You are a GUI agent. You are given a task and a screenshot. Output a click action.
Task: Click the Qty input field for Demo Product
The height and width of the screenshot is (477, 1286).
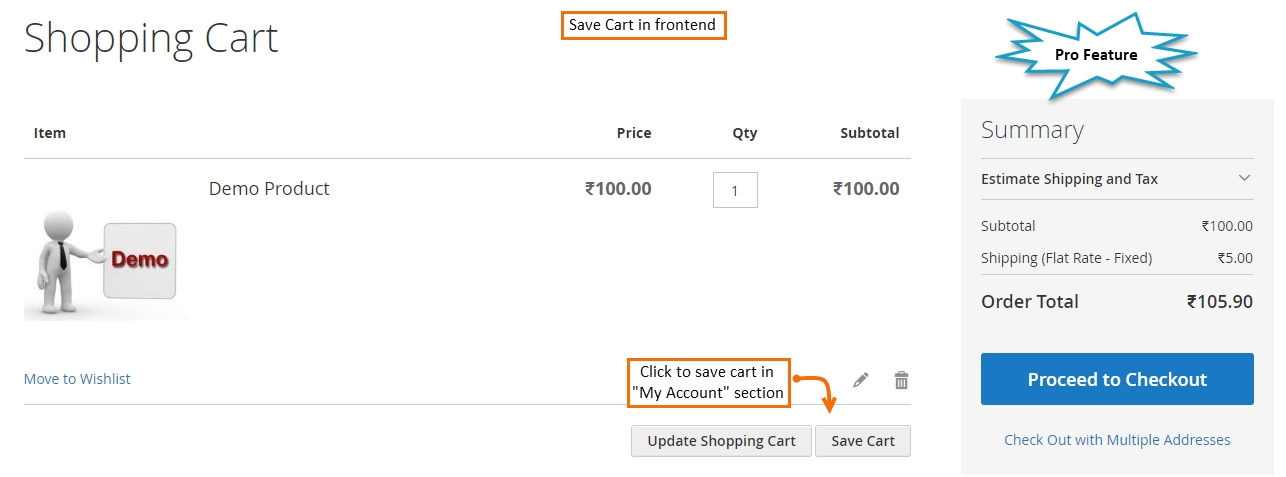tap(735, 190)
